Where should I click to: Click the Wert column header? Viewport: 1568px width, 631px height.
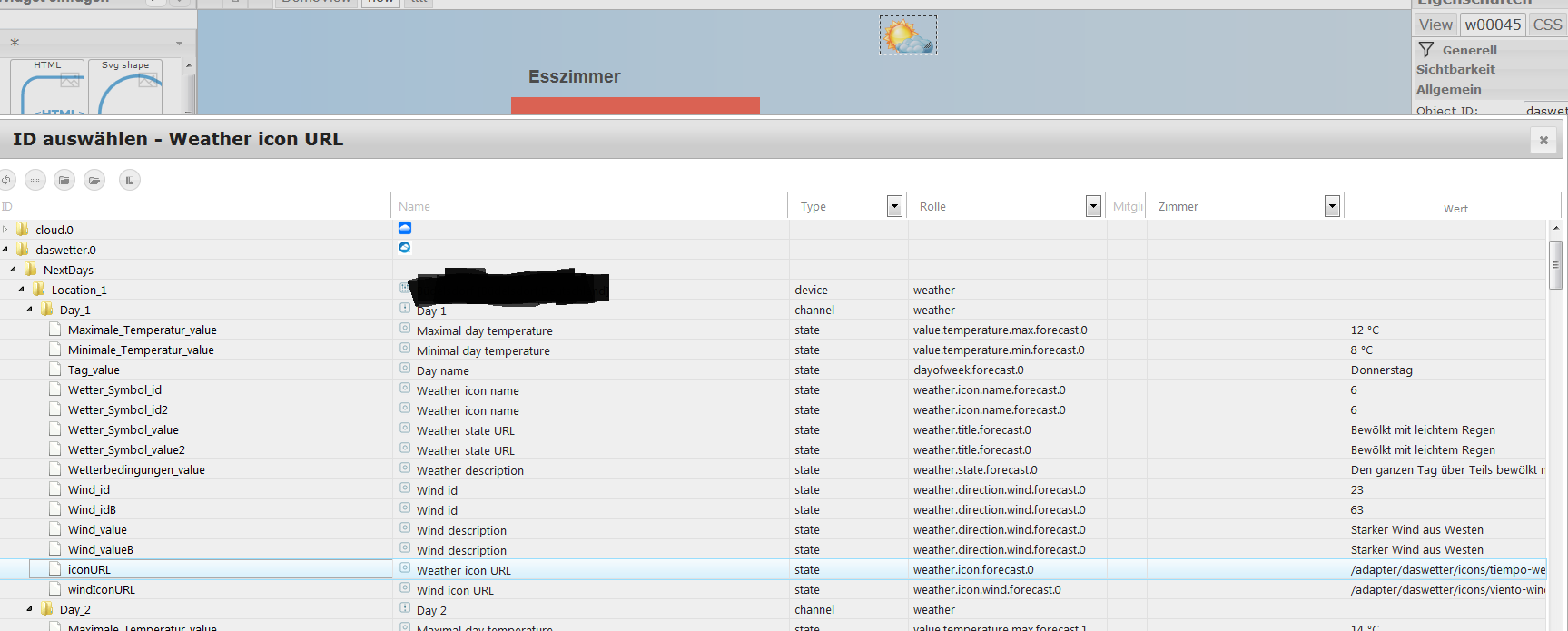1455,208
